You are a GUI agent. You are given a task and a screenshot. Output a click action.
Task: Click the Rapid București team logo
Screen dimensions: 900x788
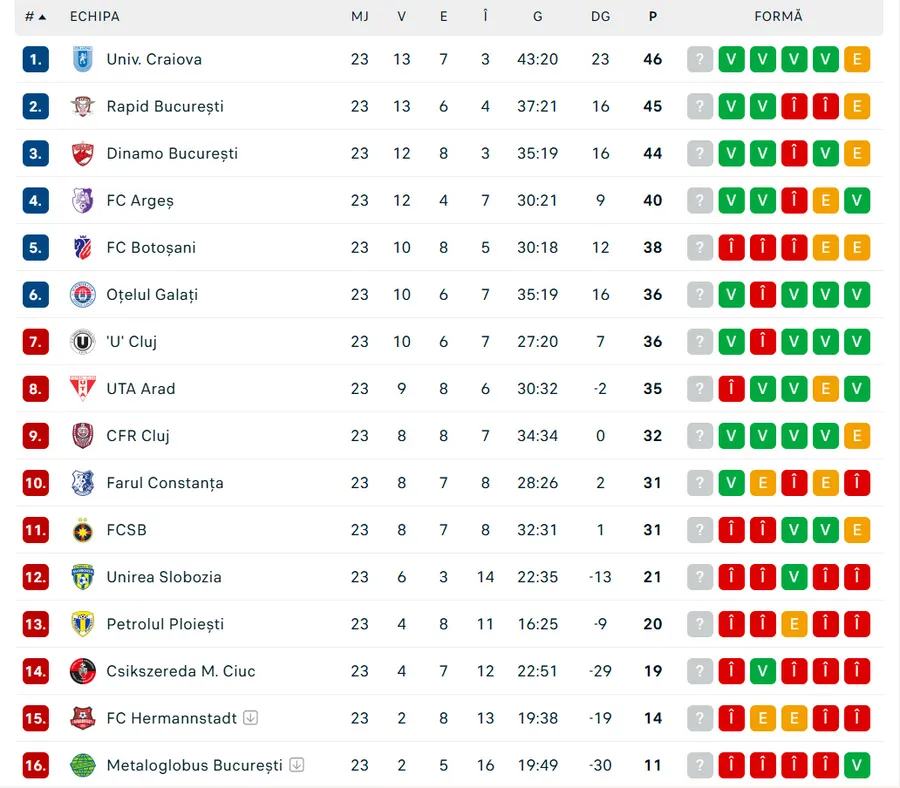point(82,106)
